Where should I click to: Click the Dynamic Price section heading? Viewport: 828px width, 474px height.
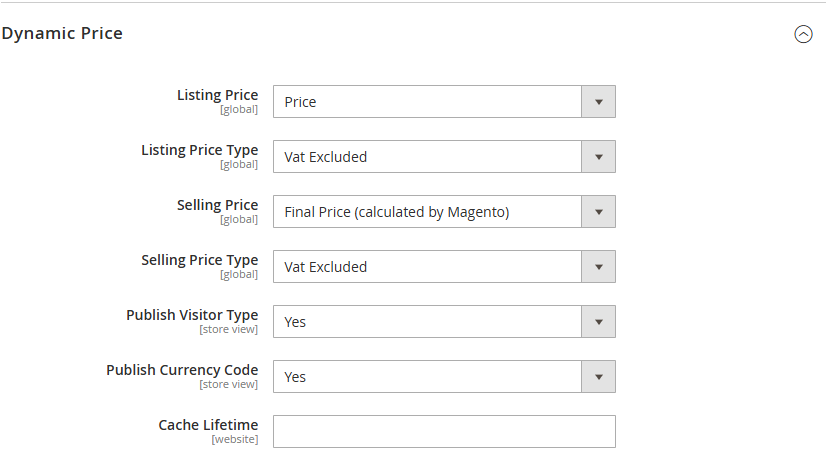click(x=62, y=33)
